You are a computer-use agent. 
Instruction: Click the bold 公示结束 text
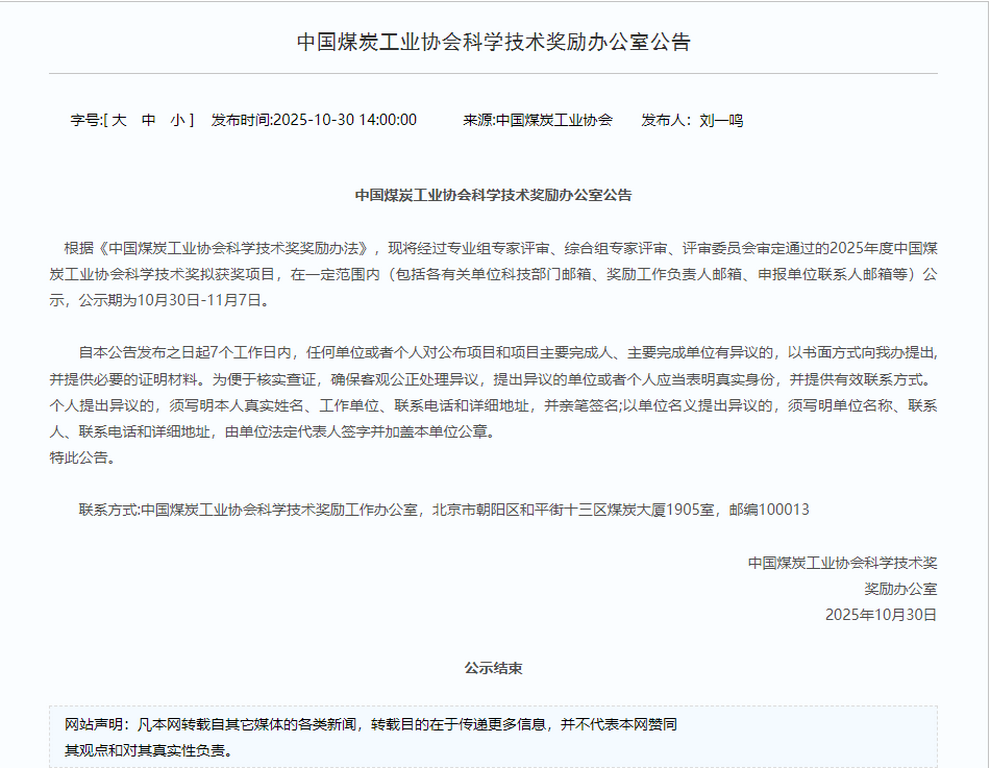pyautogui.click(x=493, y=667)
